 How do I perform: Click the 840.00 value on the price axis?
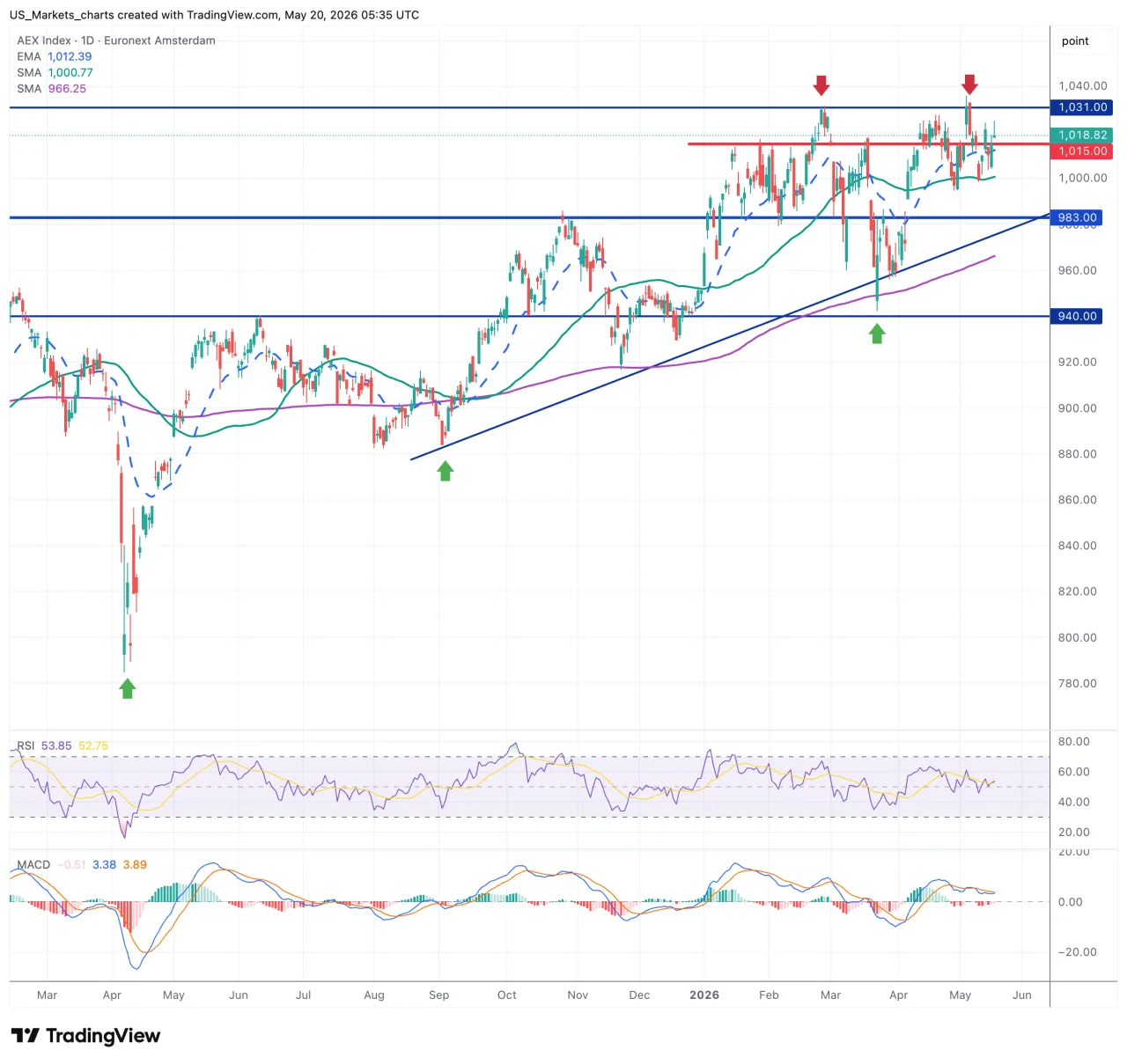(1077, 546)
